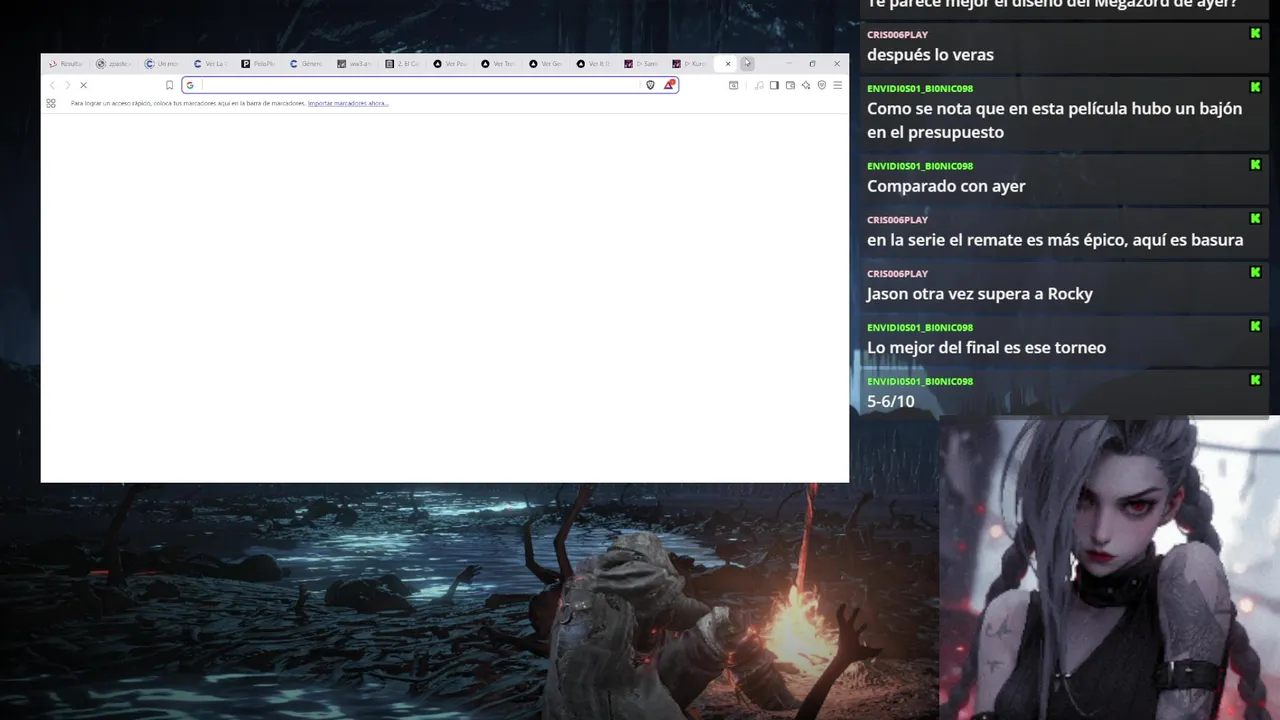This screenshot has width=1280, height=720.
Task: Stop the page loading with the X button
Action: pyautogui.click(x=83, y=85)
